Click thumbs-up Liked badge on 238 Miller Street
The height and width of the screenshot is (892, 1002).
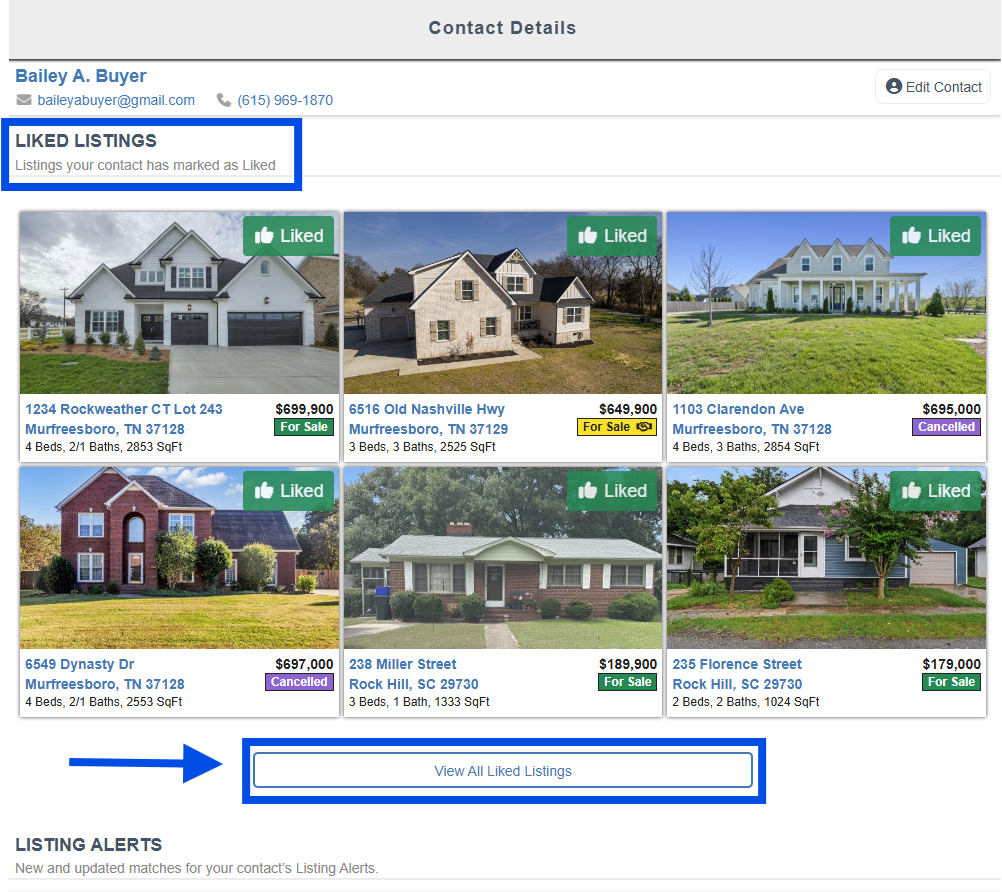coord(612,491)
